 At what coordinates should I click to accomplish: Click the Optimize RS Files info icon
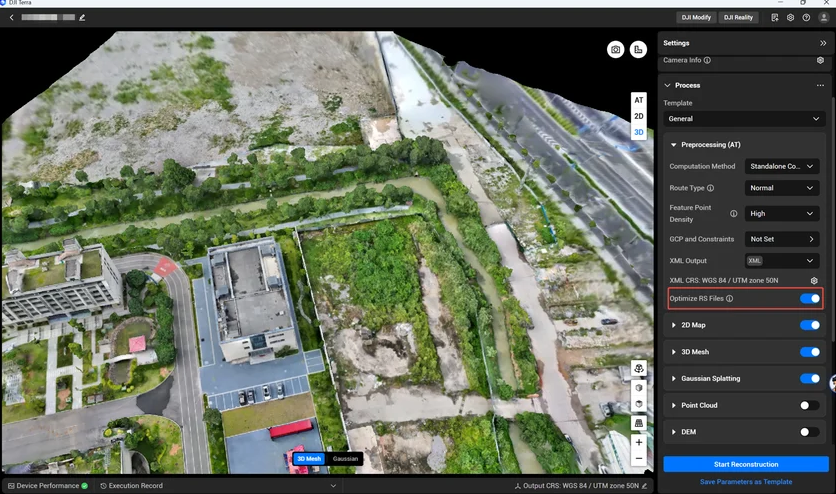tap(729, 298)
